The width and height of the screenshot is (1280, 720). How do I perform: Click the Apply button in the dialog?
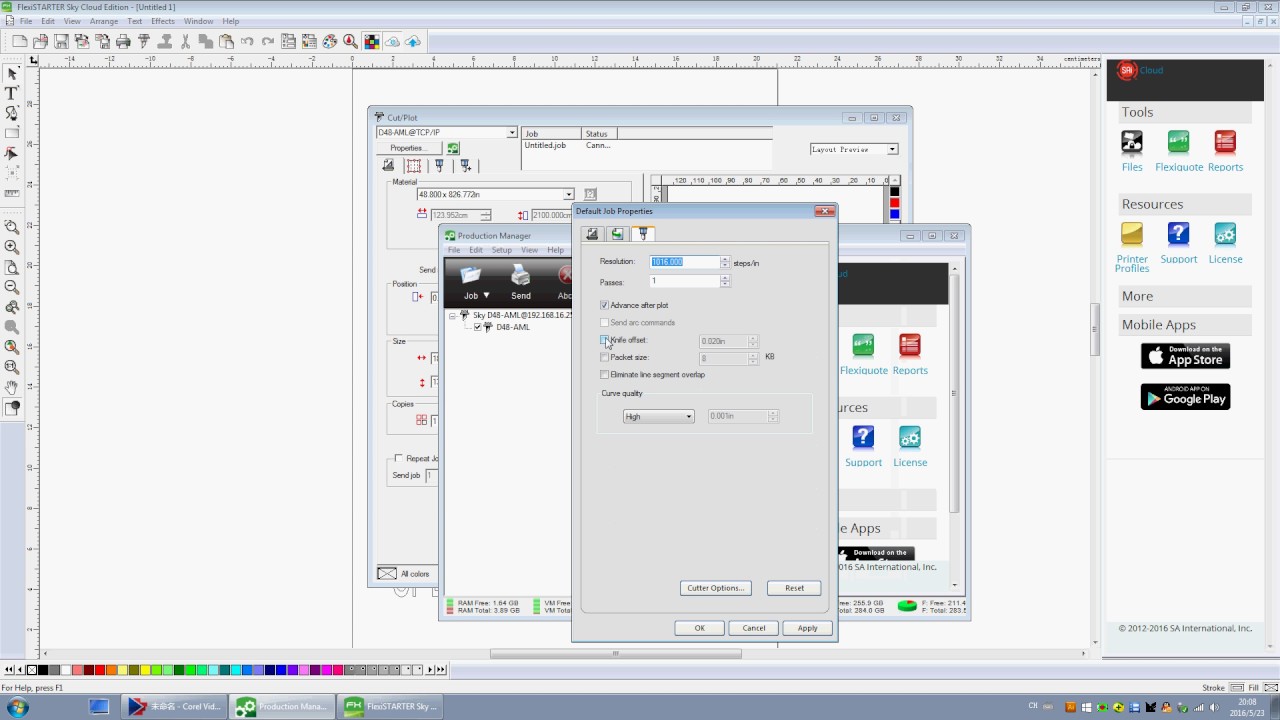[807, 628]
